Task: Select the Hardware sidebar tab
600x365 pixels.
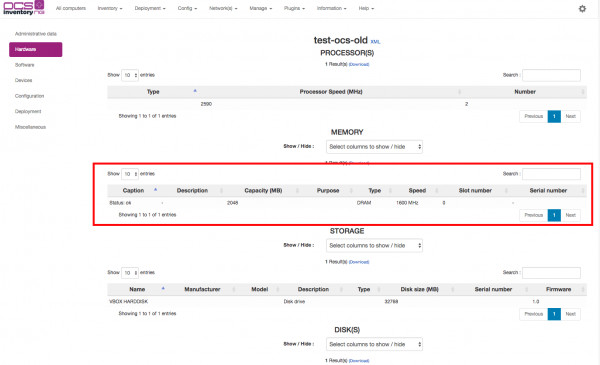Action: tap(36, 49)
